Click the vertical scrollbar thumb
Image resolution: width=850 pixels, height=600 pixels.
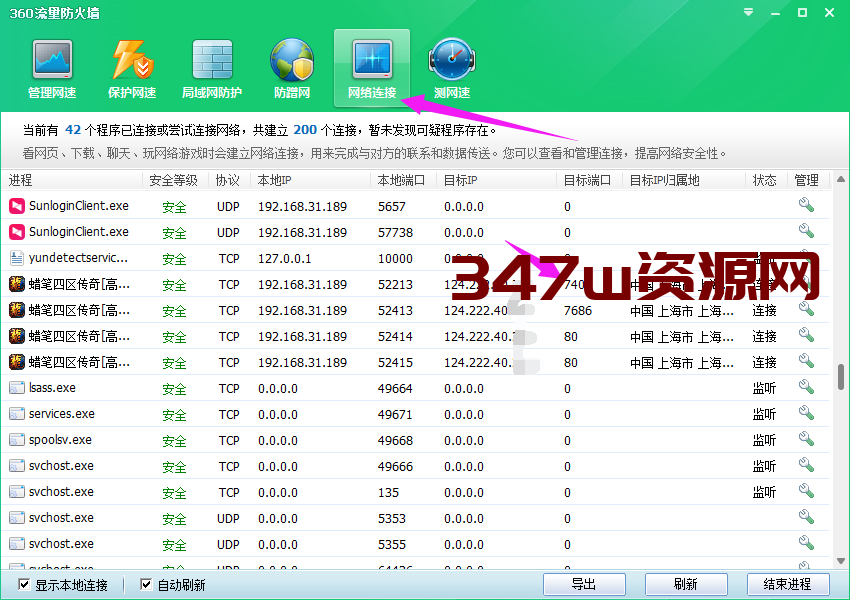(x=841, y=377)
